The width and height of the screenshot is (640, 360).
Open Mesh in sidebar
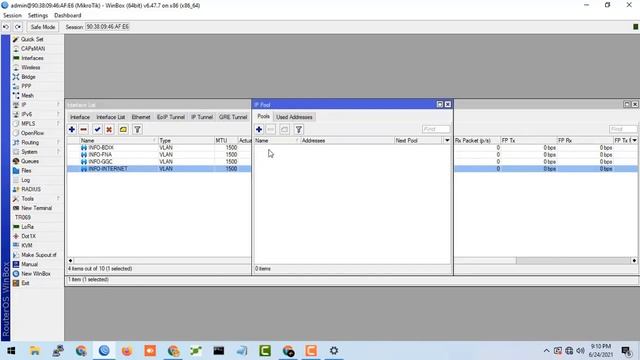coord(27,96)
